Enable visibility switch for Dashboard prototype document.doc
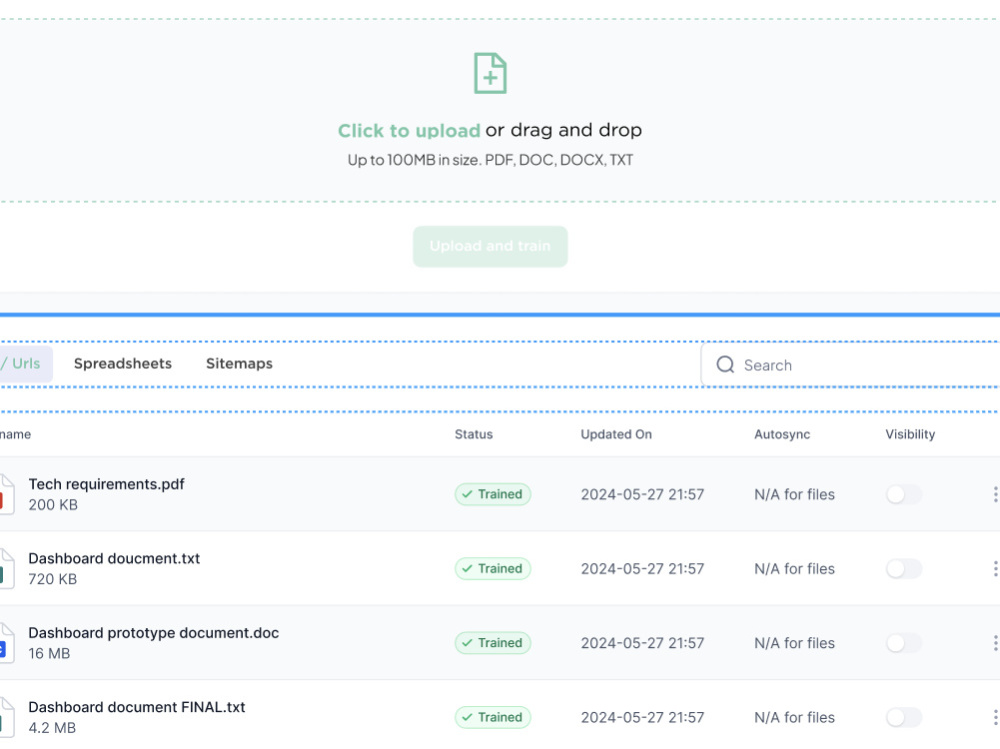This screenshot has height=749, width=1000. coord(903,643)
